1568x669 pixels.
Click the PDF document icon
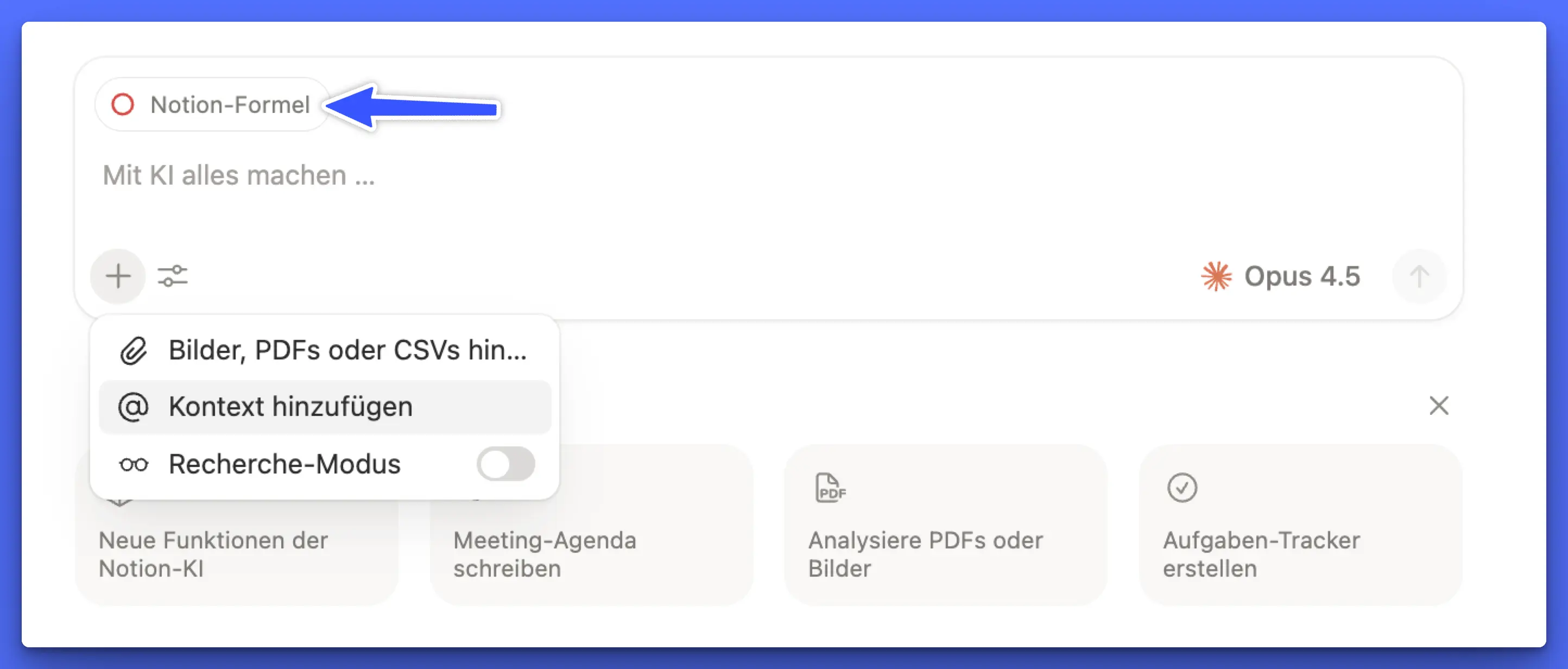pos(830,488)
